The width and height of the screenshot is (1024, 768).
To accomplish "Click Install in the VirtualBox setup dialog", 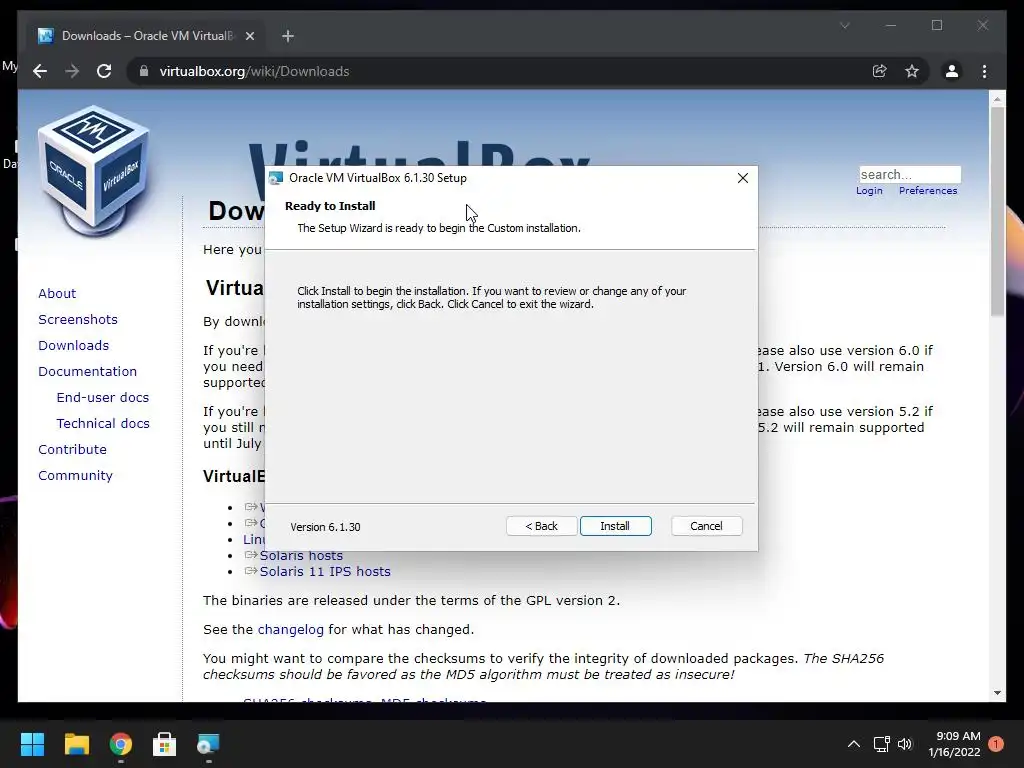I will [615, 526].
